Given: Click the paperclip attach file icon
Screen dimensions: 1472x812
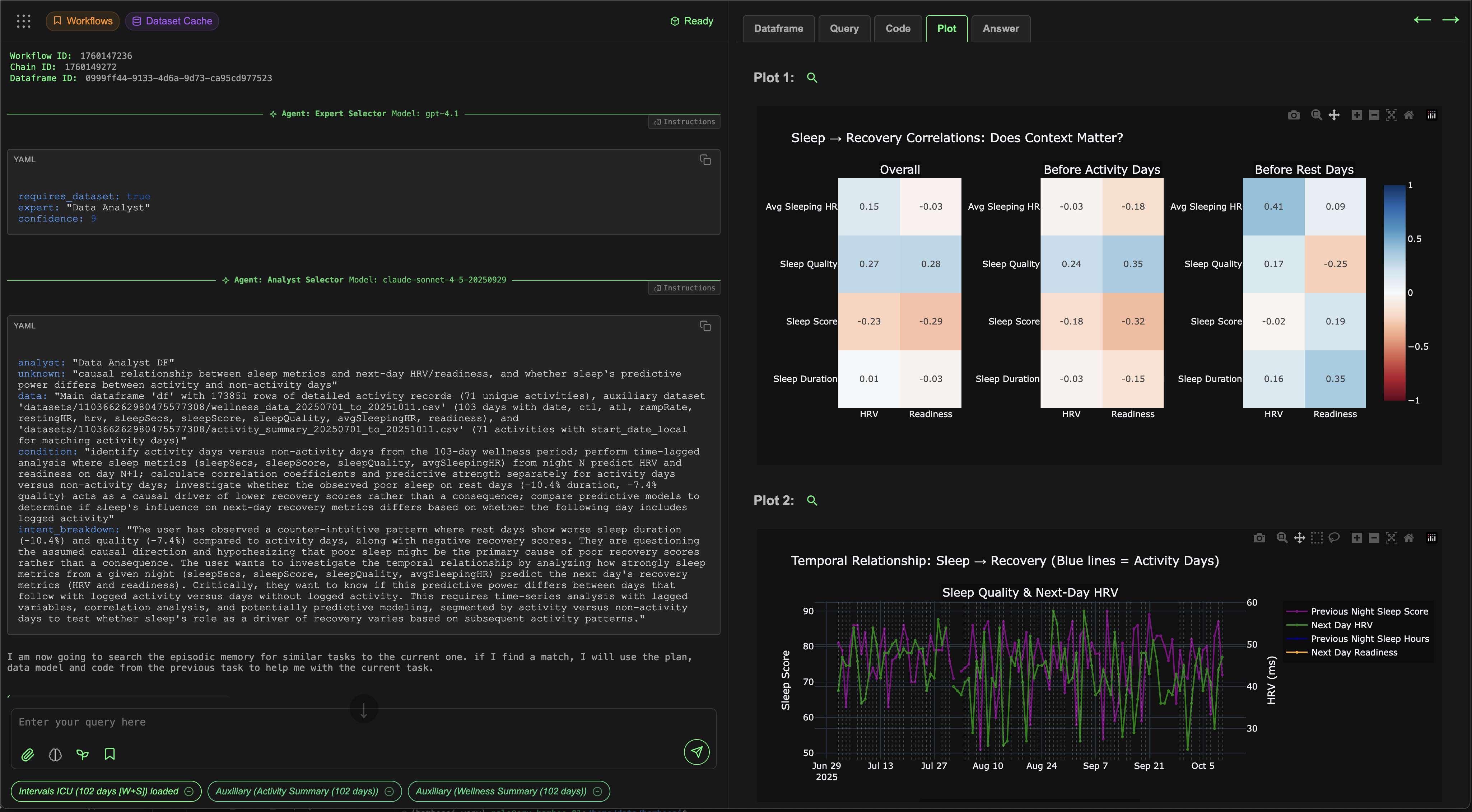Looking at the screenshot, I should [27, 755].
